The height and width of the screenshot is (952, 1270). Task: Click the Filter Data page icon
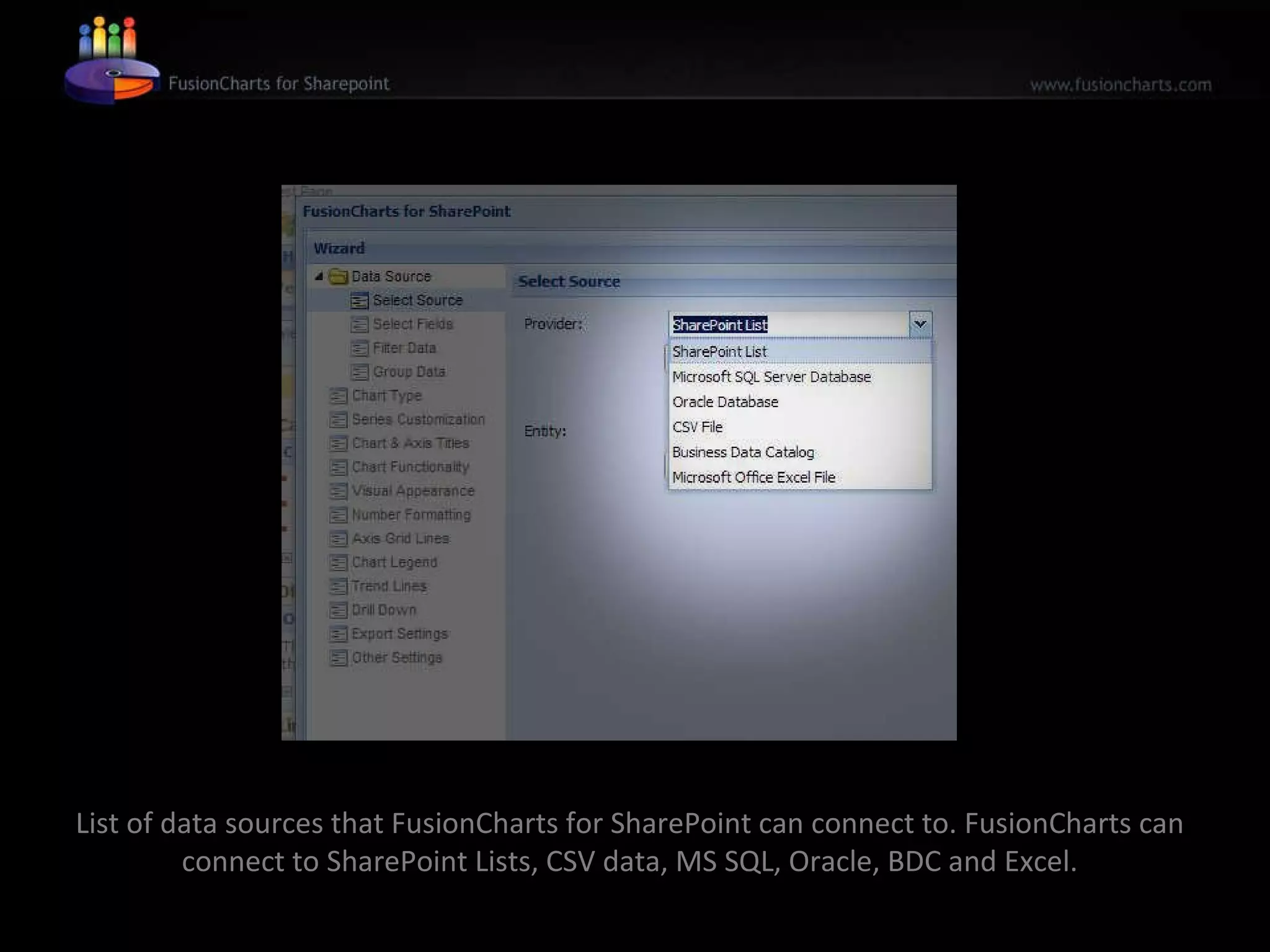coord(359,348)
